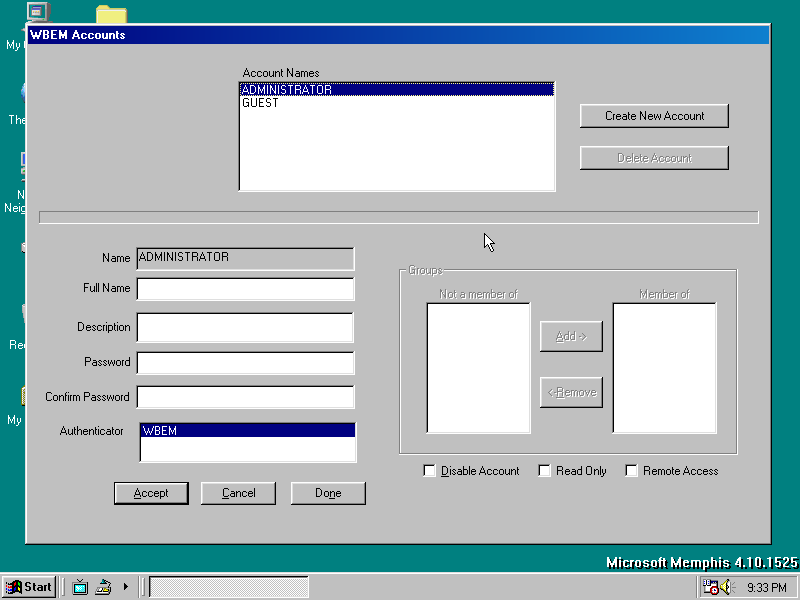Click the second quick launch icon beside TV
The image size is (800, 600).
click(104, 587)
